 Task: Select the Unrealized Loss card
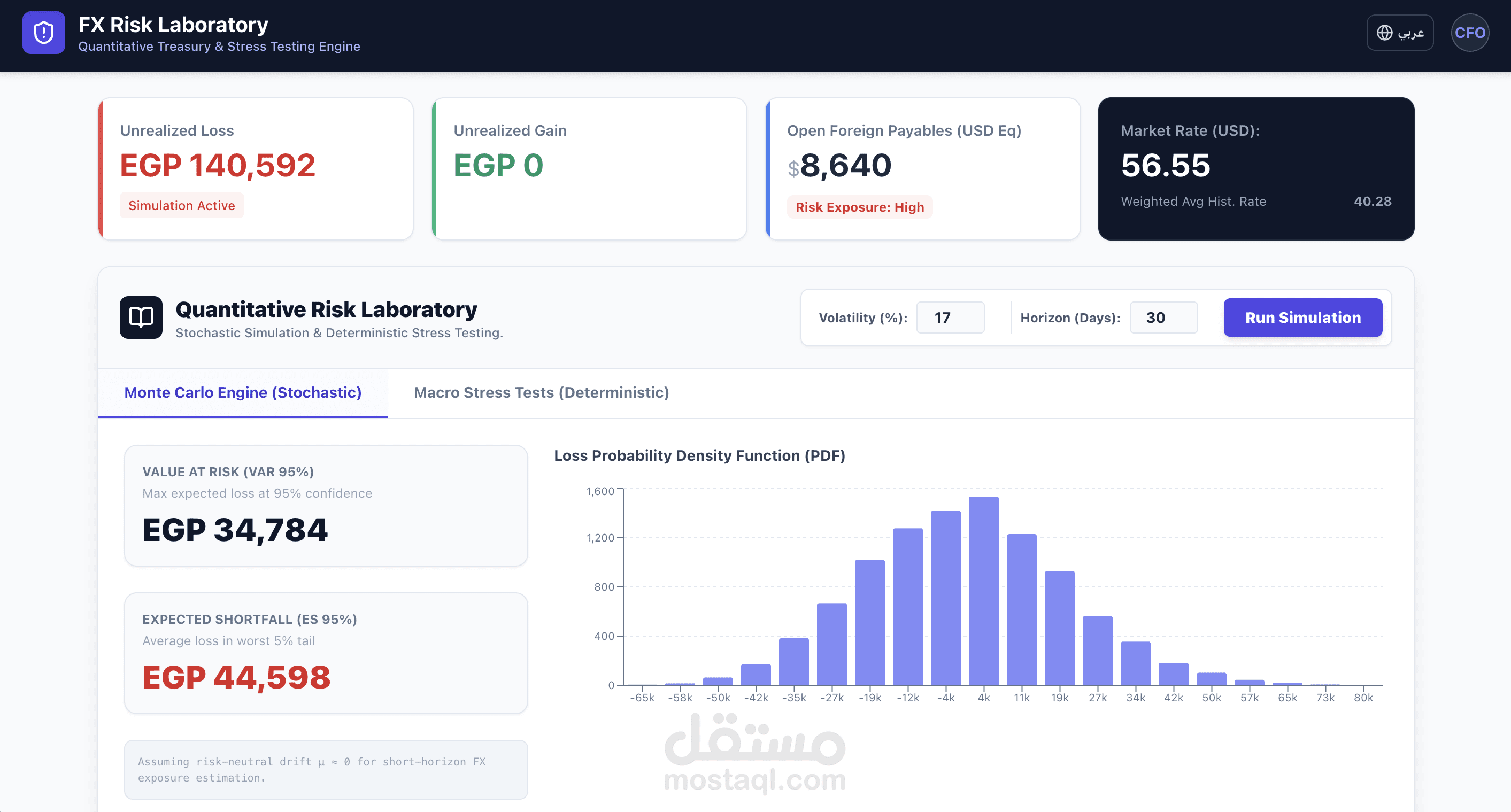point(256,169)
